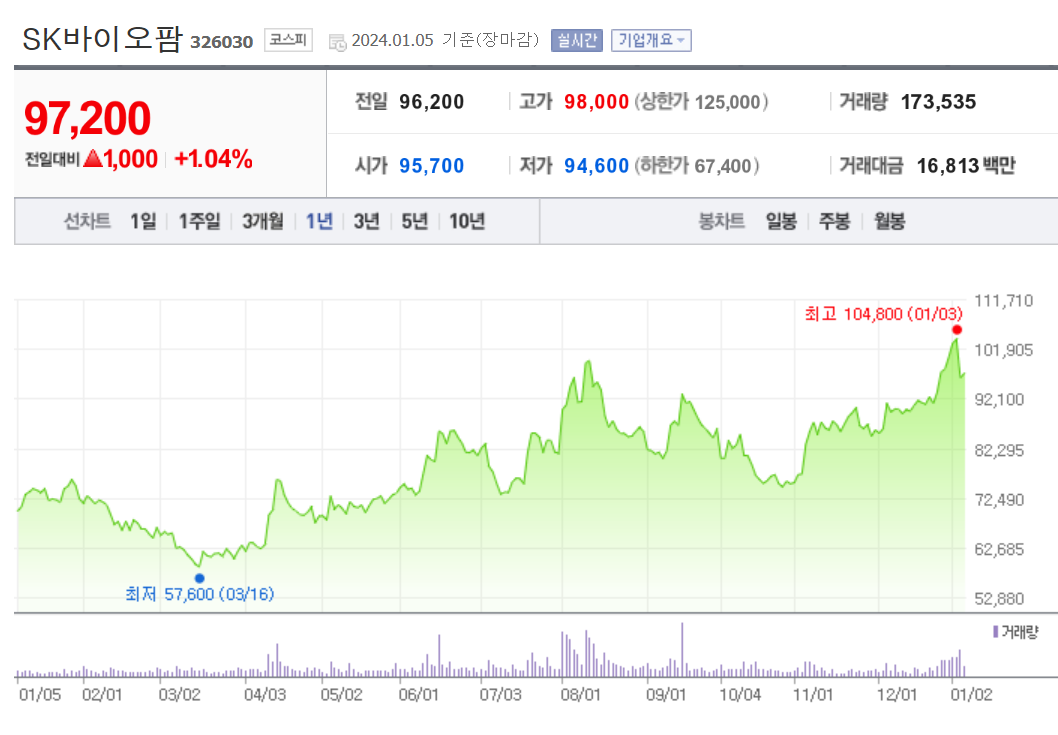Click the 하한가 67,400 text
This screenshot has width=1058, height=735.
click(x=697, y=165)
